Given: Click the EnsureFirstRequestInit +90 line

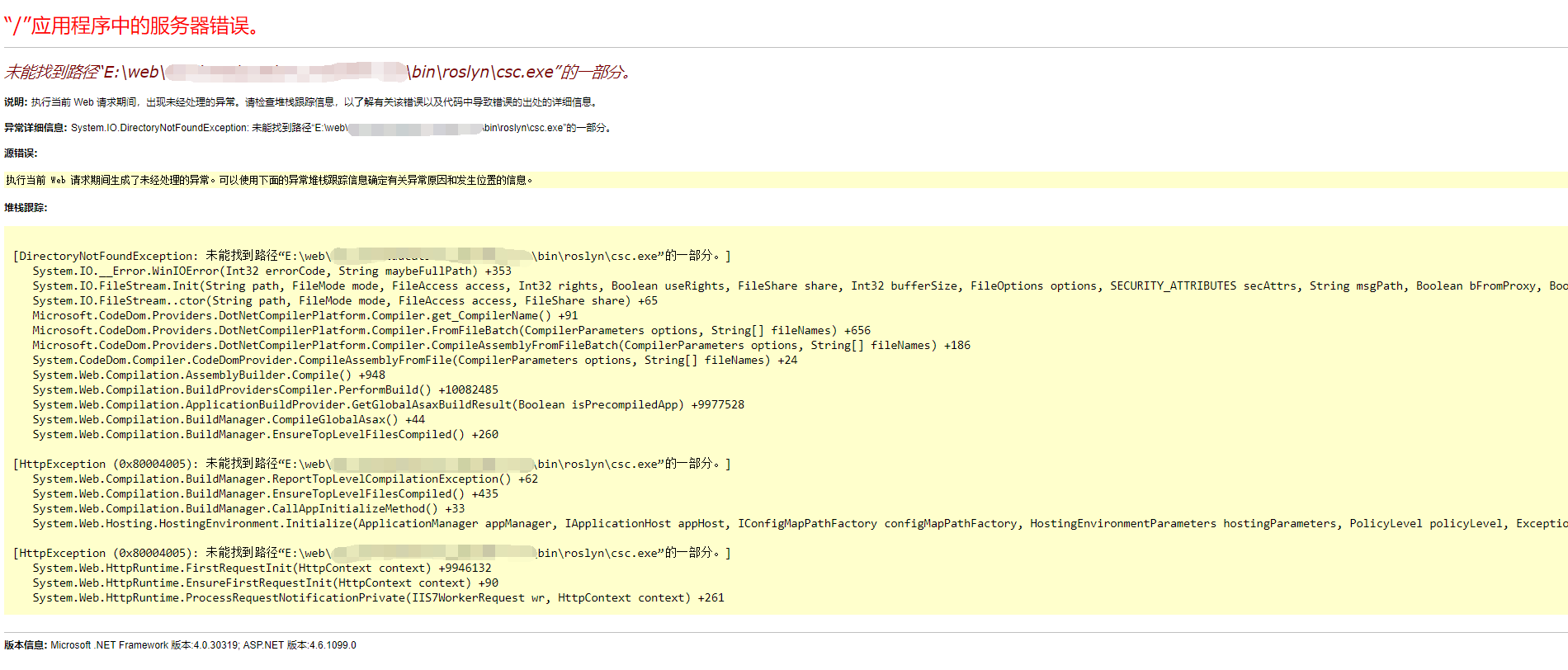Looking at the screenshot, I should coord(266,583).
